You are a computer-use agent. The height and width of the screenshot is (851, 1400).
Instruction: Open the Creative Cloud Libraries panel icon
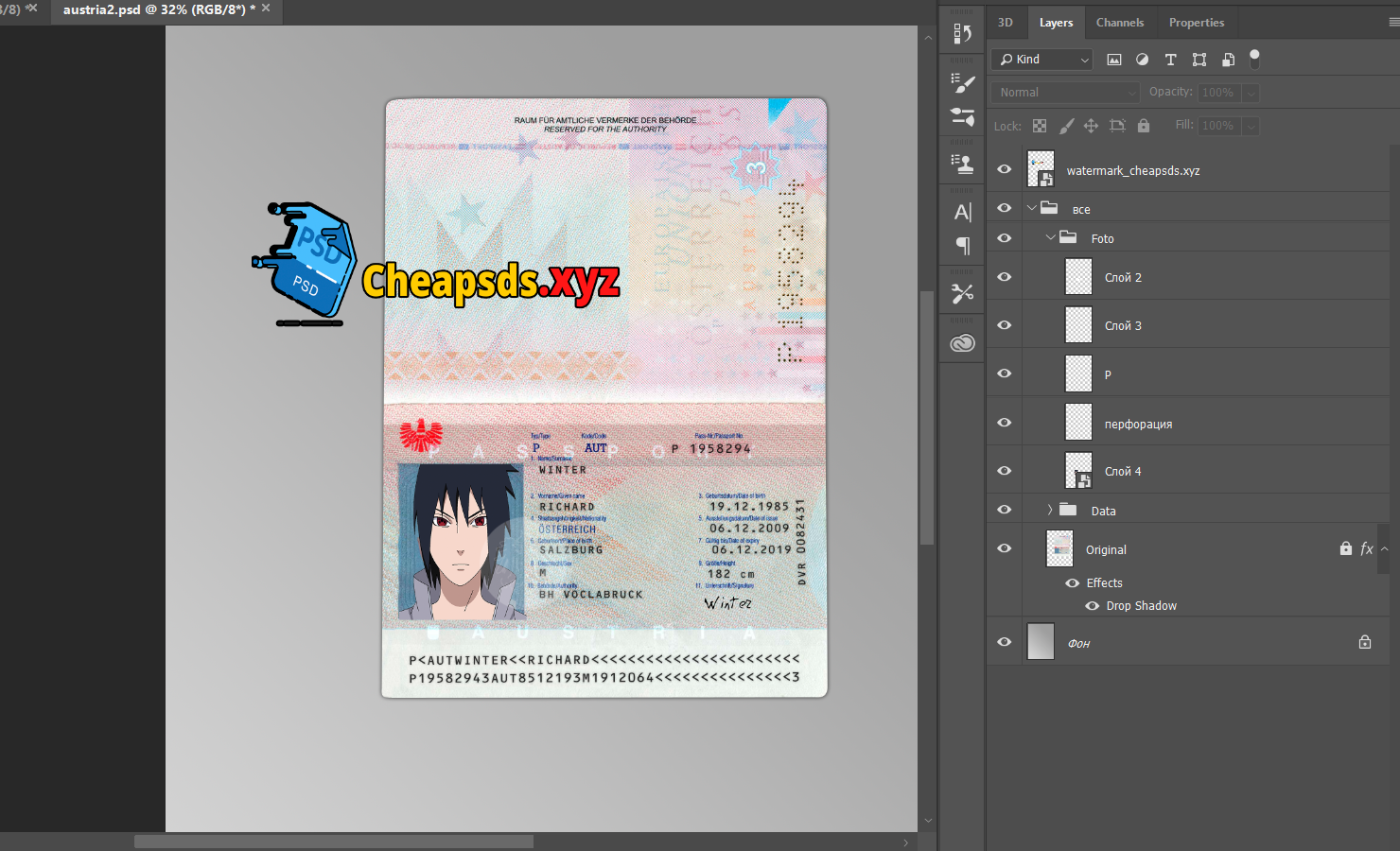pos(963,343)
